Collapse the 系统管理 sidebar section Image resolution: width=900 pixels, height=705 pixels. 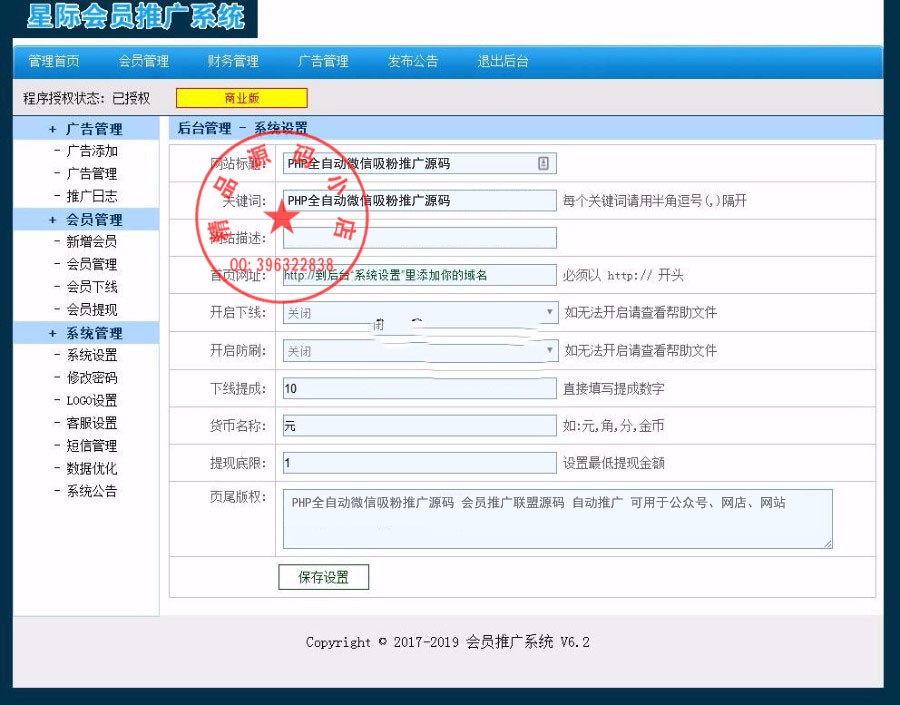coord(85,333)
